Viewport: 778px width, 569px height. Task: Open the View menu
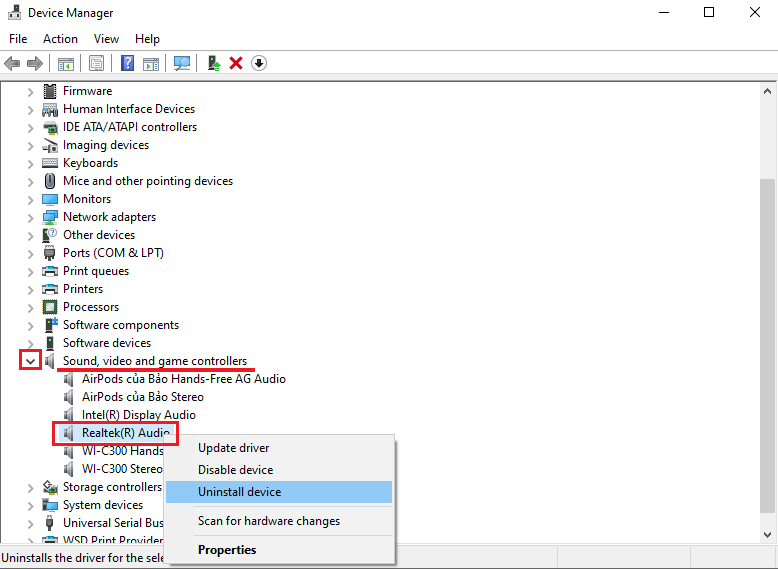point(106,39)
